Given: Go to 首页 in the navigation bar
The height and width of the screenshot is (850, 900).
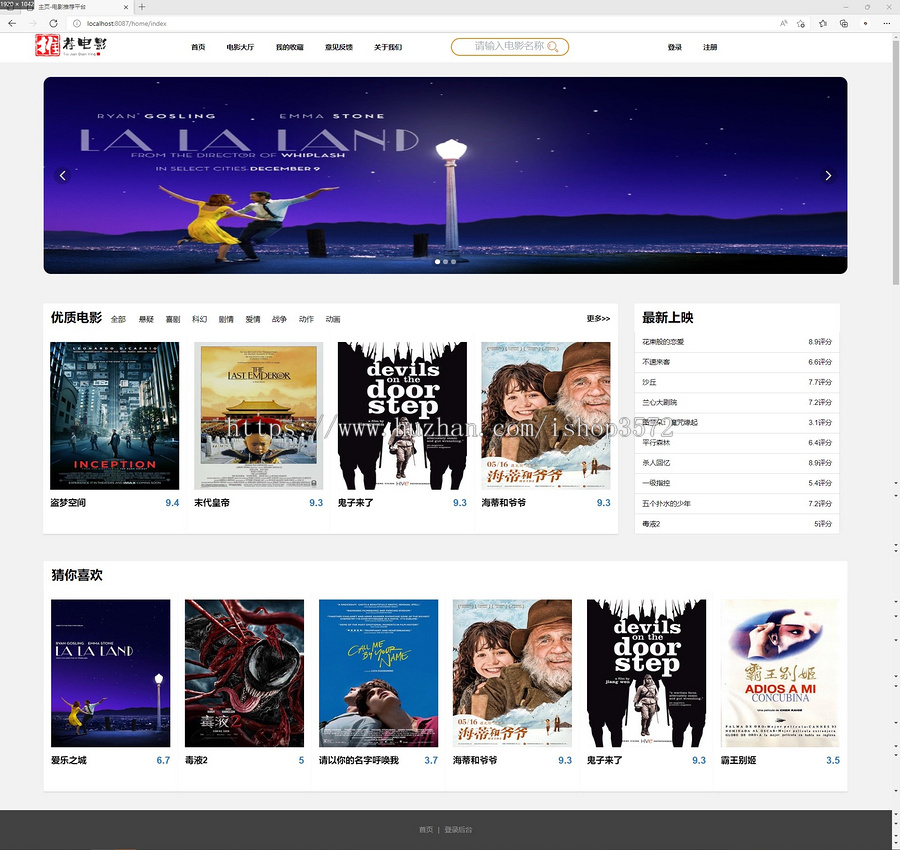Looking at the screenshot, I should (198, 47).
